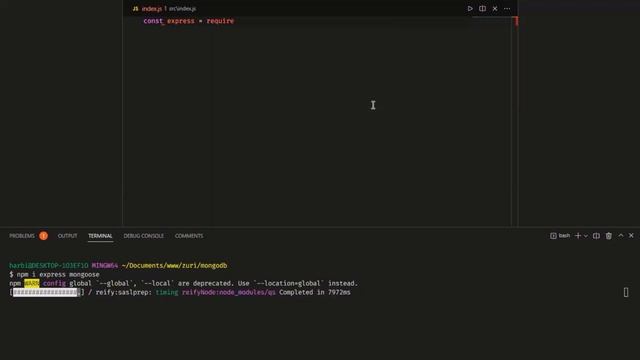The image size is (640, 360).
Task: Kill the terminal with trash icon
Action: tap(609, 236)
